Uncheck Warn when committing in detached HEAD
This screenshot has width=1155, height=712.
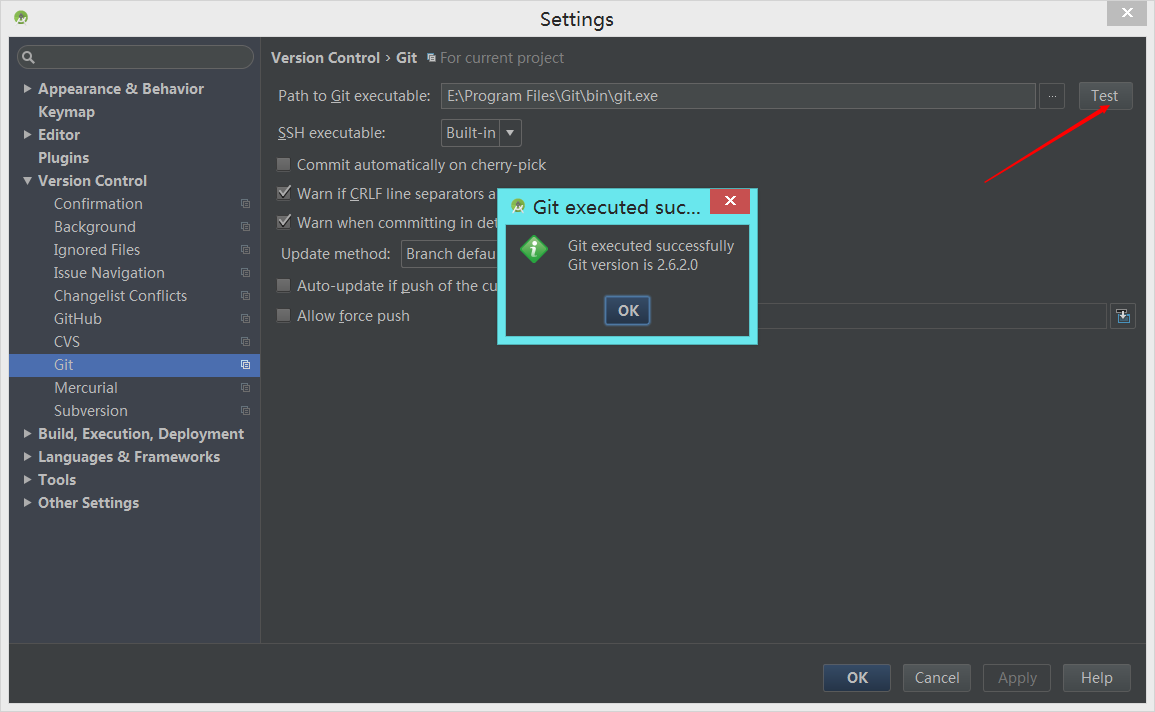[x=284, y=222]
